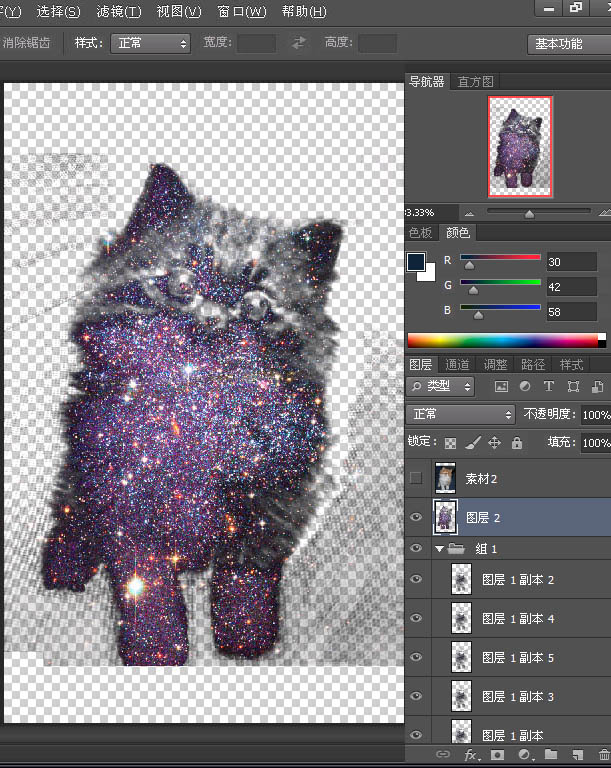Click the lock all padlock icon
This screenshot has width=611, height=768.
[x=516, y=443]
